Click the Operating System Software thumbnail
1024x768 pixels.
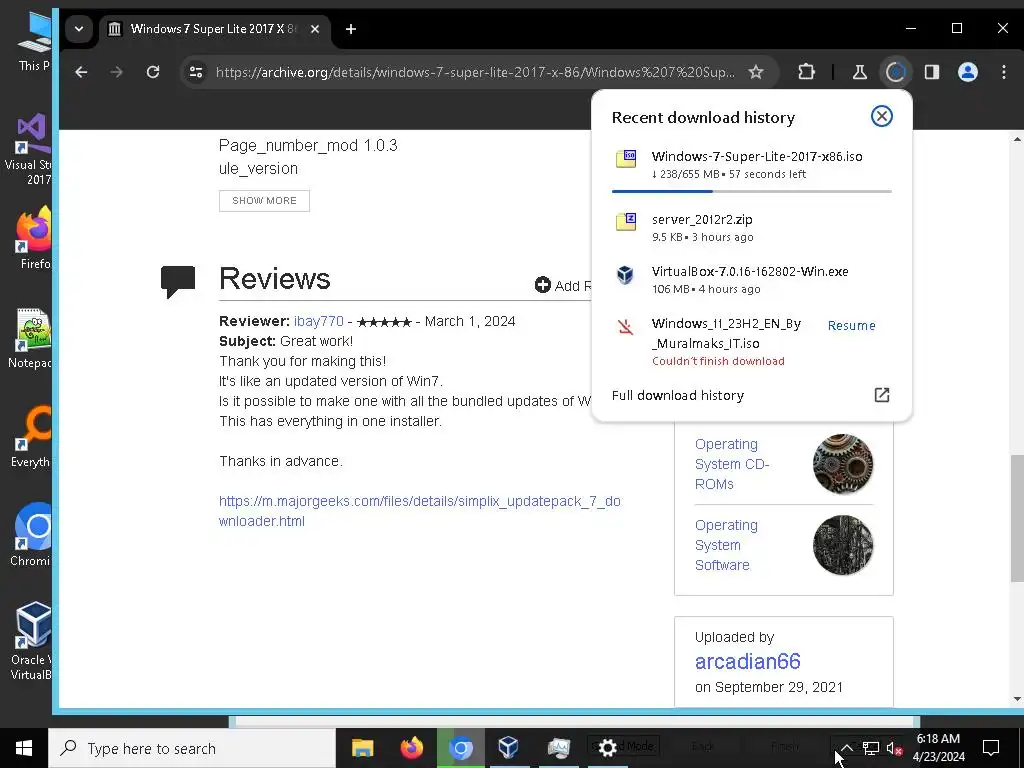(x=843, y=545)
